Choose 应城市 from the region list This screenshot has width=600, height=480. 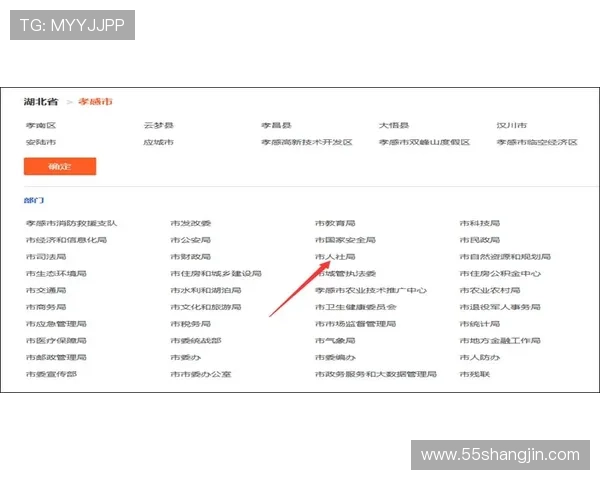coord(158,142)
